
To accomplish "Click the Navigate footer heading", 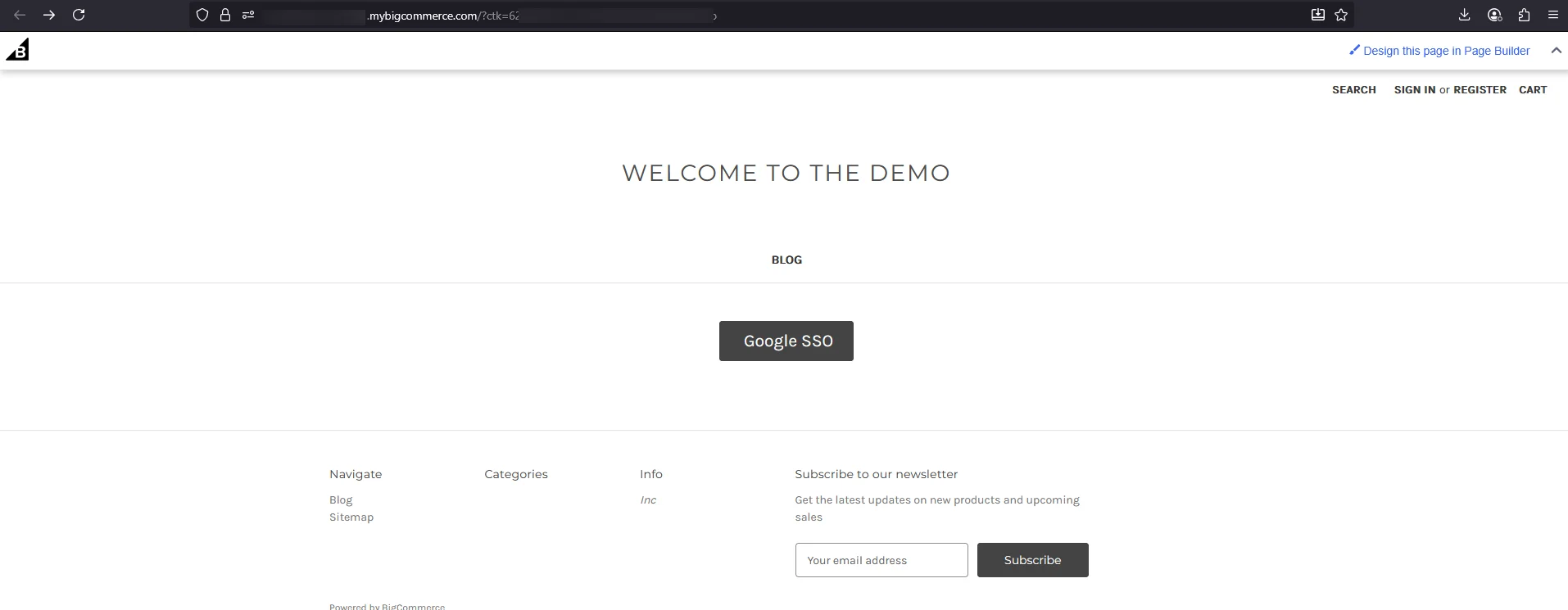I will (356, 474).
